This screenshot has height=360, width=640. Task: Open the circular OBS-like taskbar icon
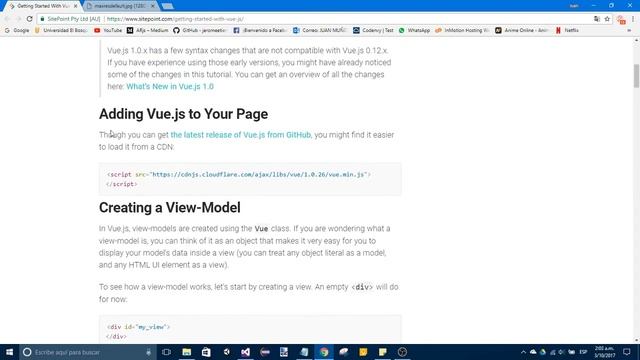click(x=402, y=352)
